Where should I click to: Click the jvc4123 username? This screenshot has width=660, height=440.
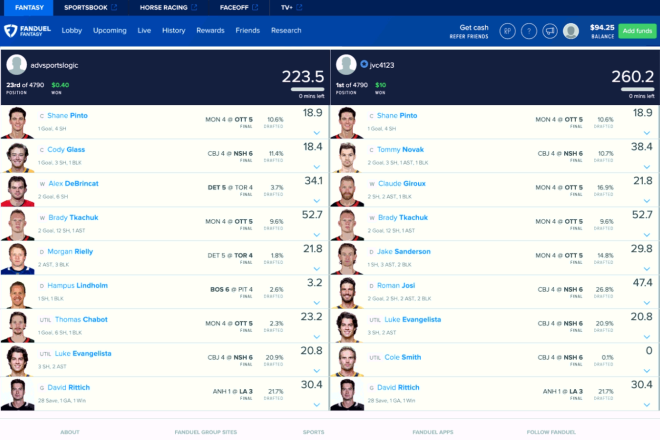382,65
